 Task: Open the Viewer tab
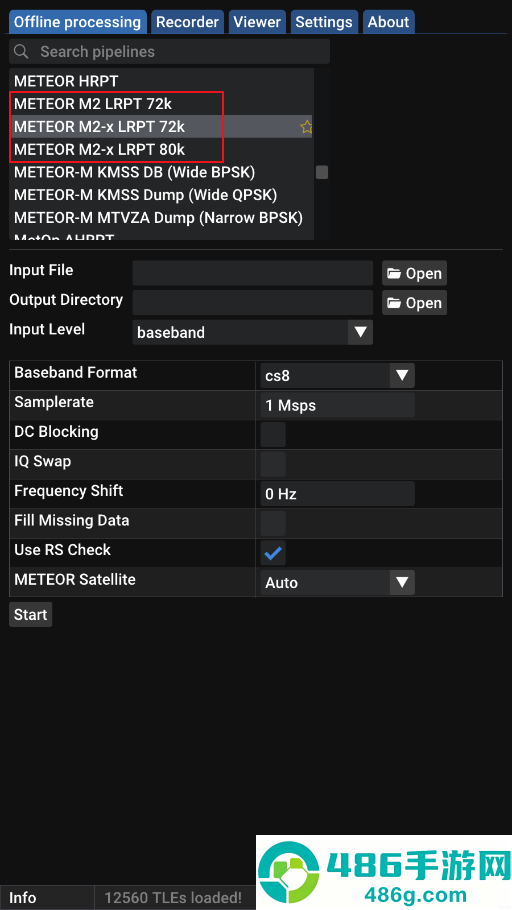click(x=257, y=22)
